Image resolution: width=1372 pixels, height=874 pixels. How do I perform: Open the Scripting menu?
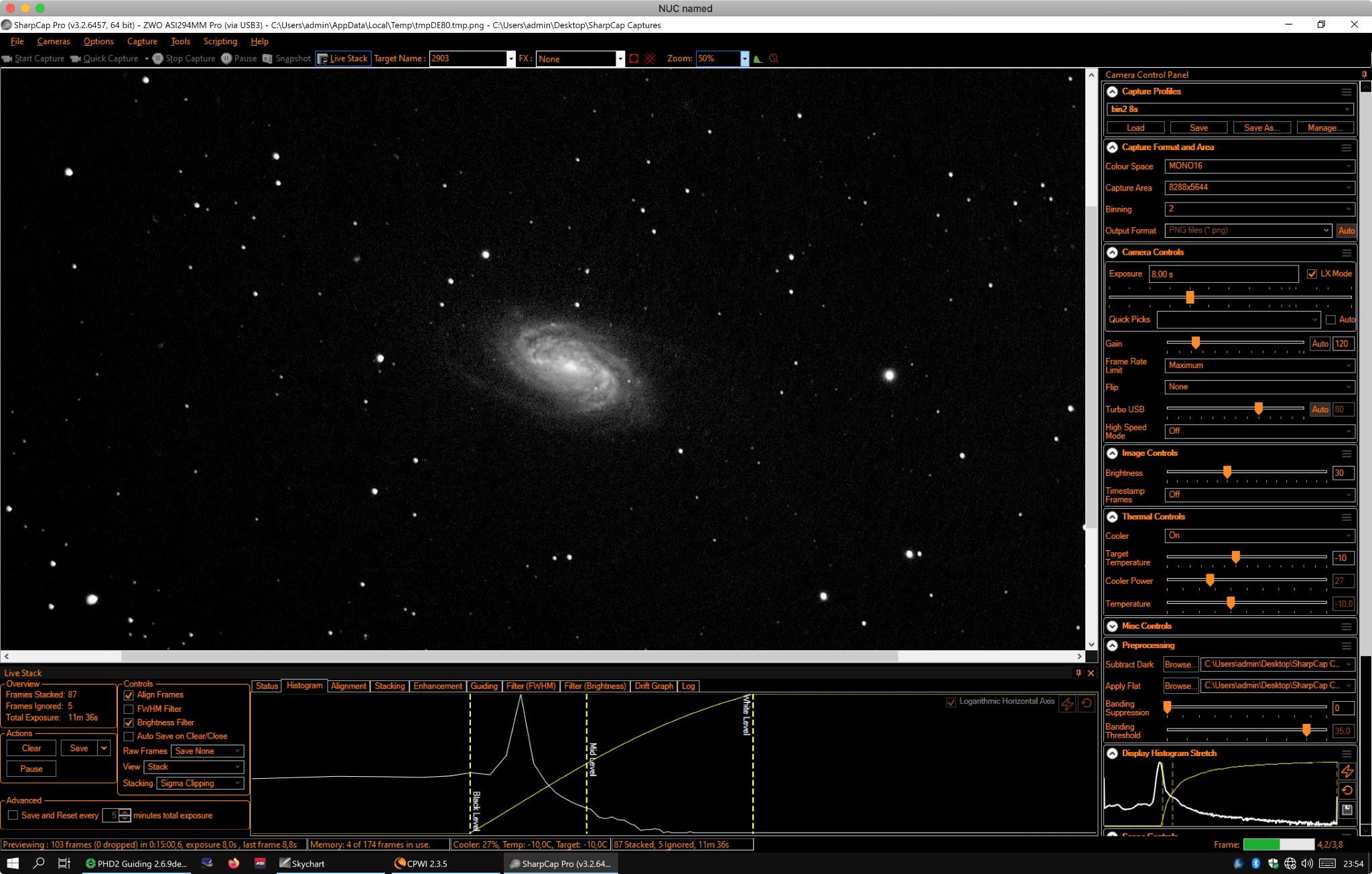pyautogui.click(x=220, y=42)
